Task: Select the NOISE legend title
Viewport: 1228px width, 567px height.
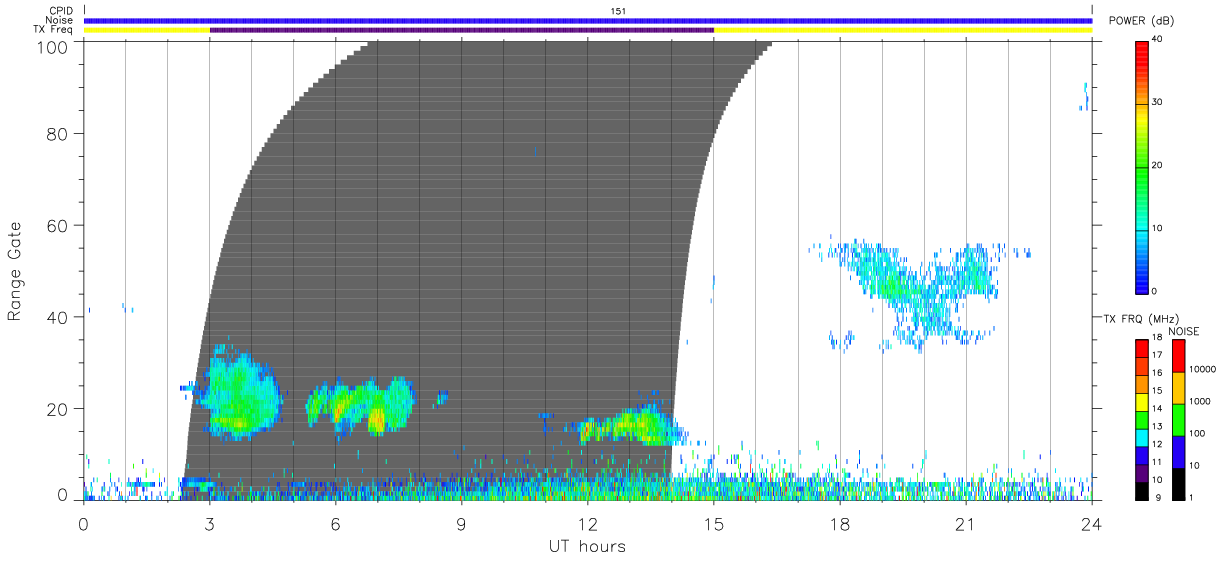Action: tap(1183, 331)
